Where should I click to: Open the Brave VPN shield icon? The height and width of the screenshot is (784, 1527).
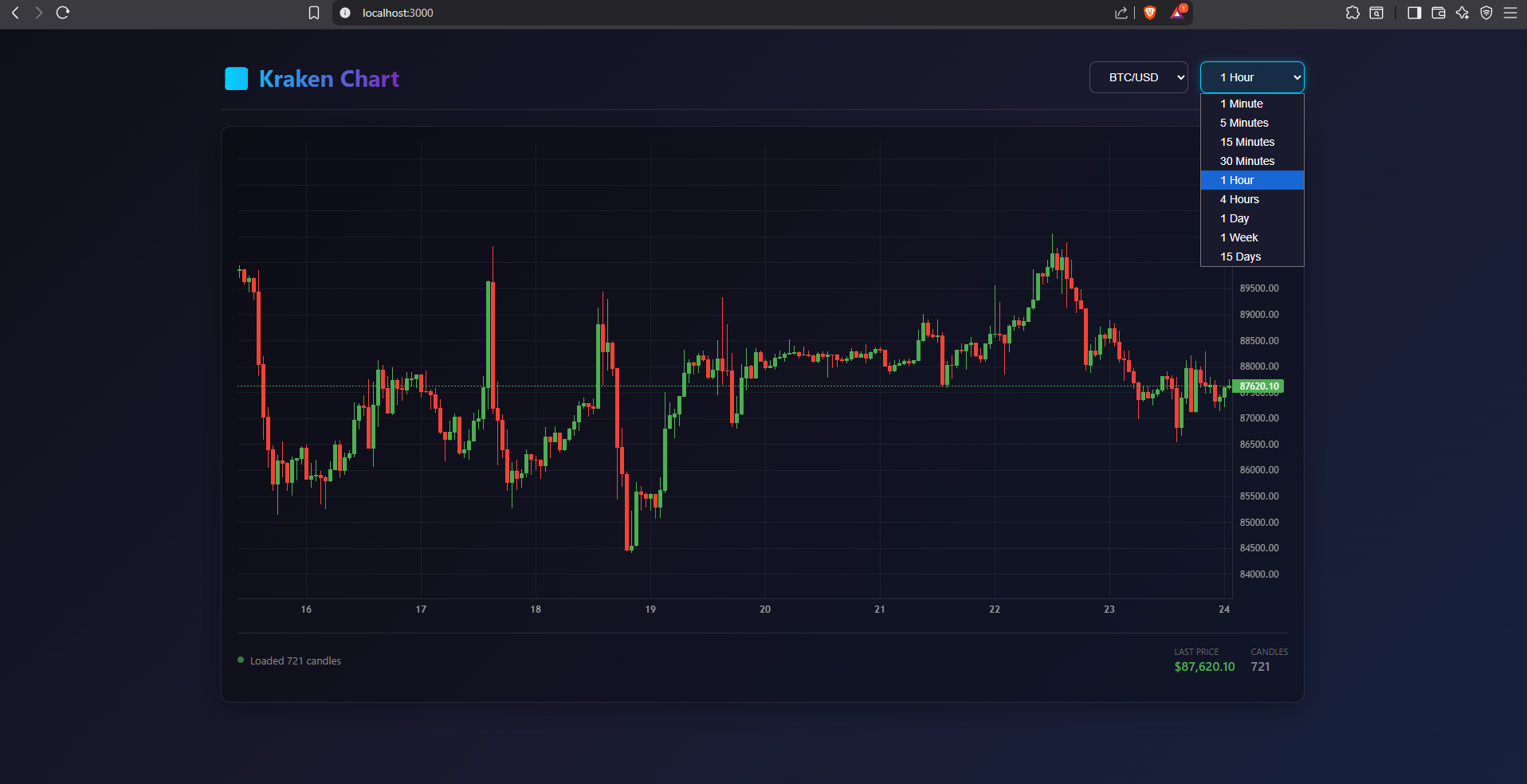(x=1486, y=13)
